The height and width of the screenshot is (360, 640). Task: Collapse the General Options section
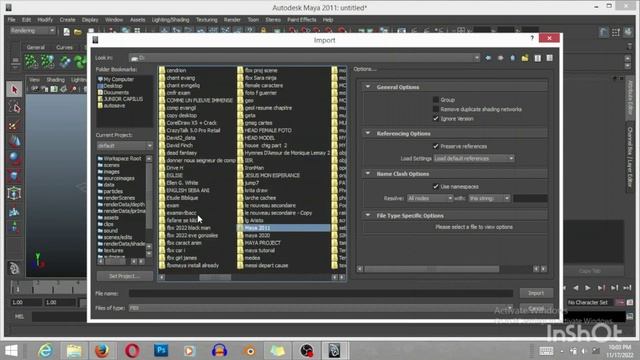[x=368, y=87]
